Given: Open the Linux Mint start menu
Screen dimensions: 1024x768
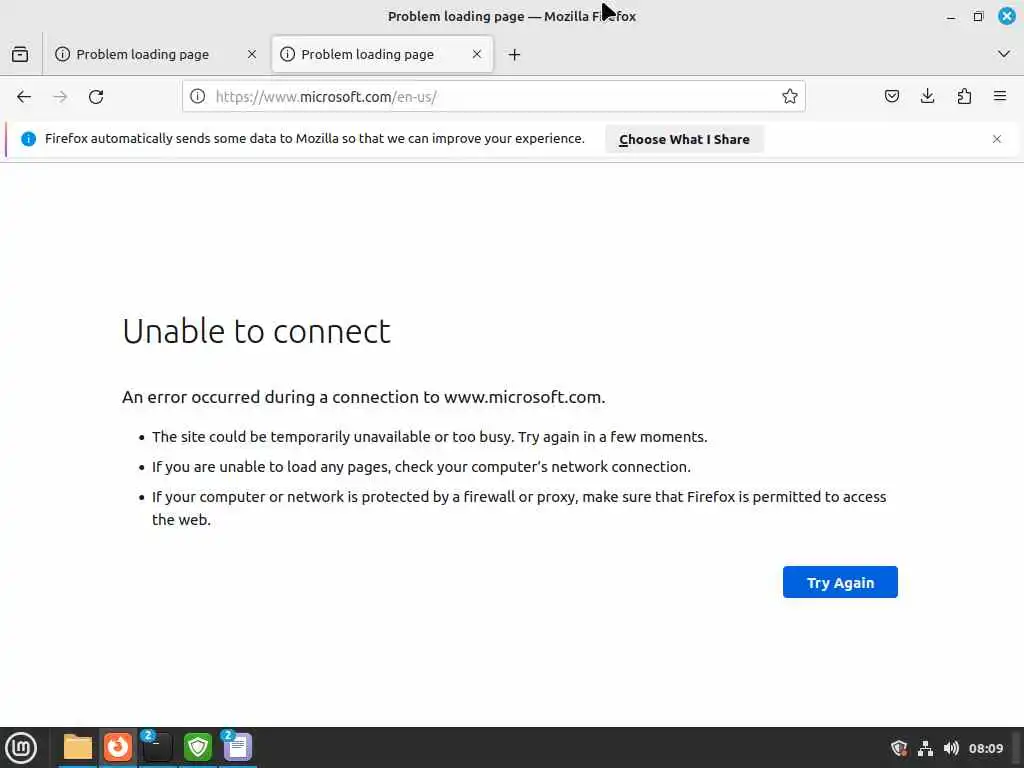Looking at the screenshot, I should coord(21,747).
